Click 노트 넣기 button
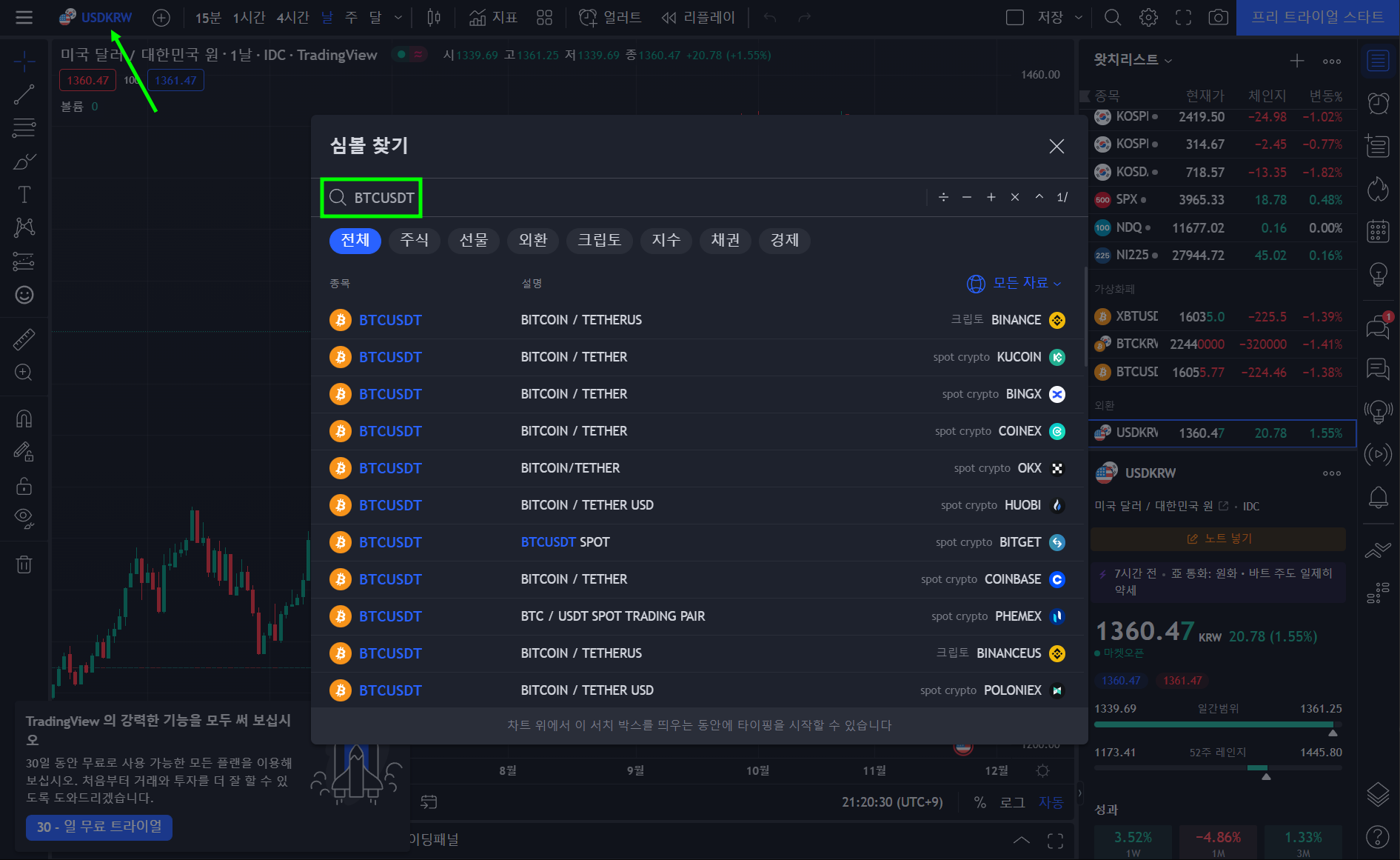This screenshot has width=1400, height=860. click(x=1218, y=539)
